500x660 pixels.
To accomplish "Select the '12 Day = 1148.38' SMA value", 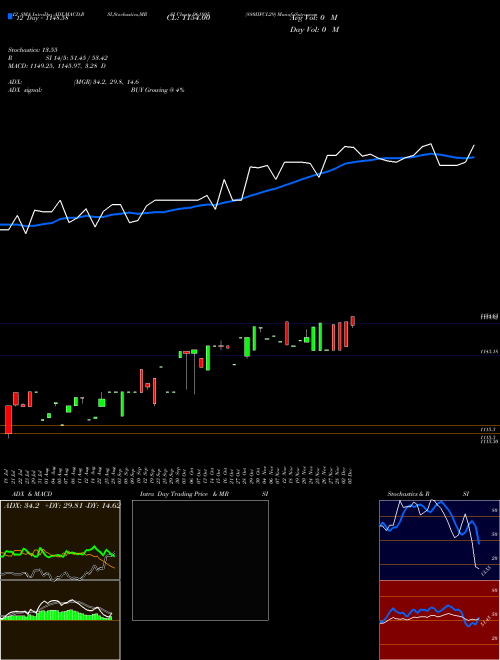I will pos(42,18).
